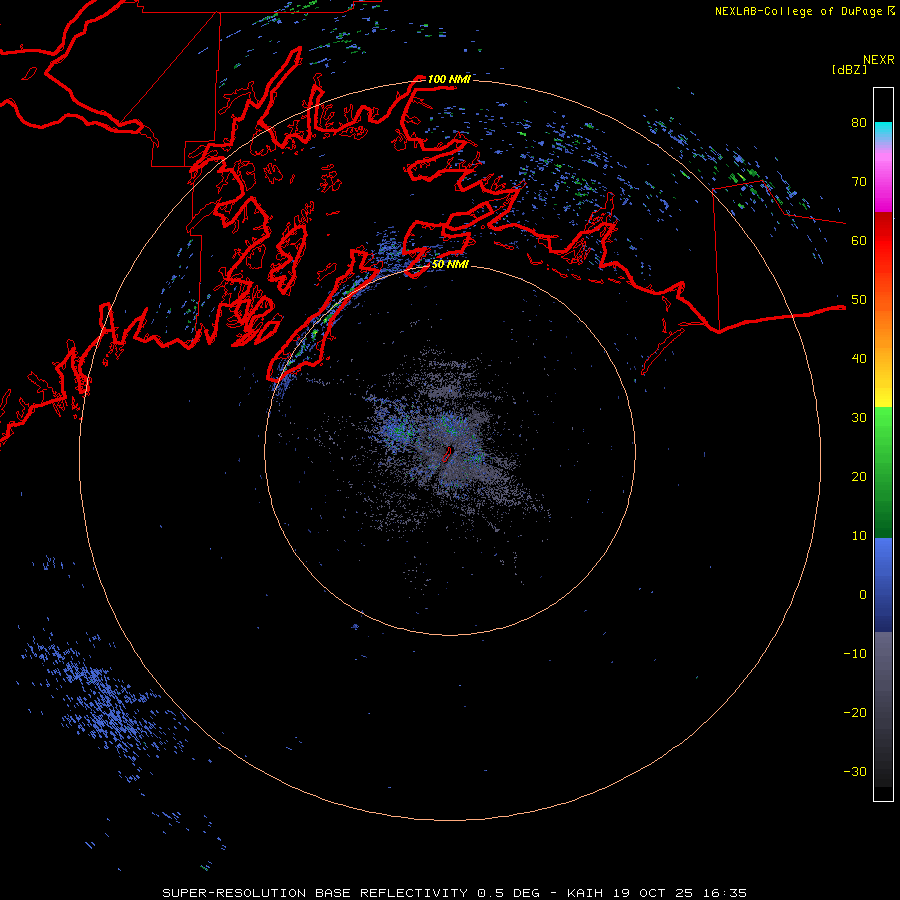Click the 50 value on dBZ scale
Screen dimensions: 900x900
(x=859, y=300)
